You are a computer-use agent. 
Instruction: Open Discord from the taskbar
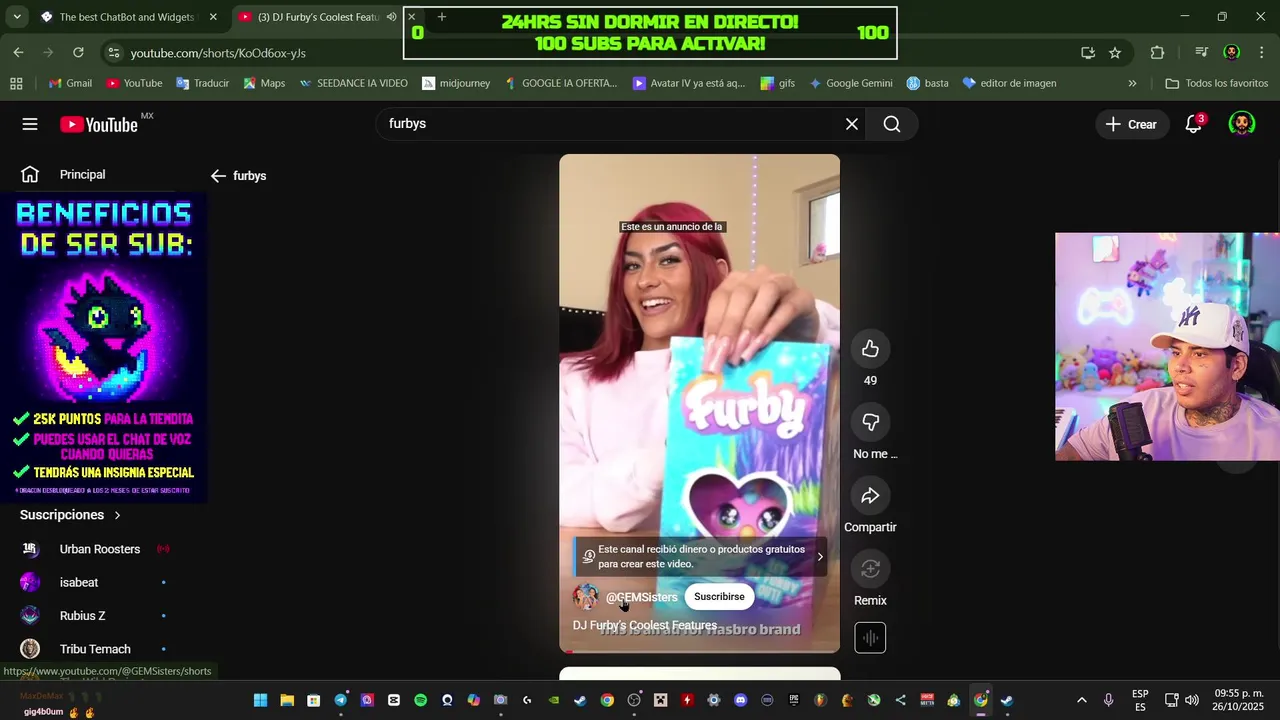pos(740,700)
